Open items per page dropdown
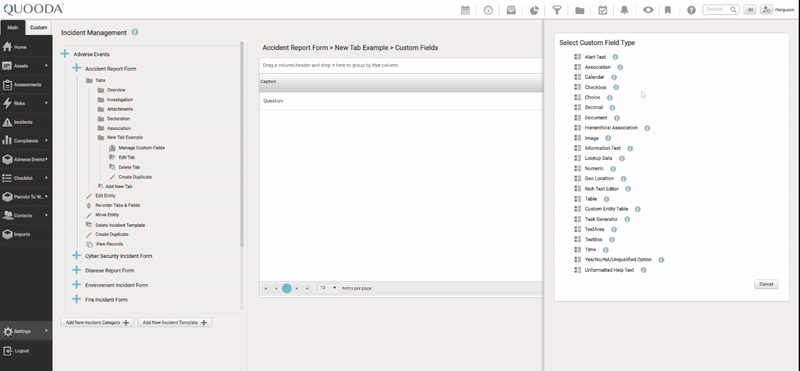Viewport: 800px width, 371px height. point(328,288)
